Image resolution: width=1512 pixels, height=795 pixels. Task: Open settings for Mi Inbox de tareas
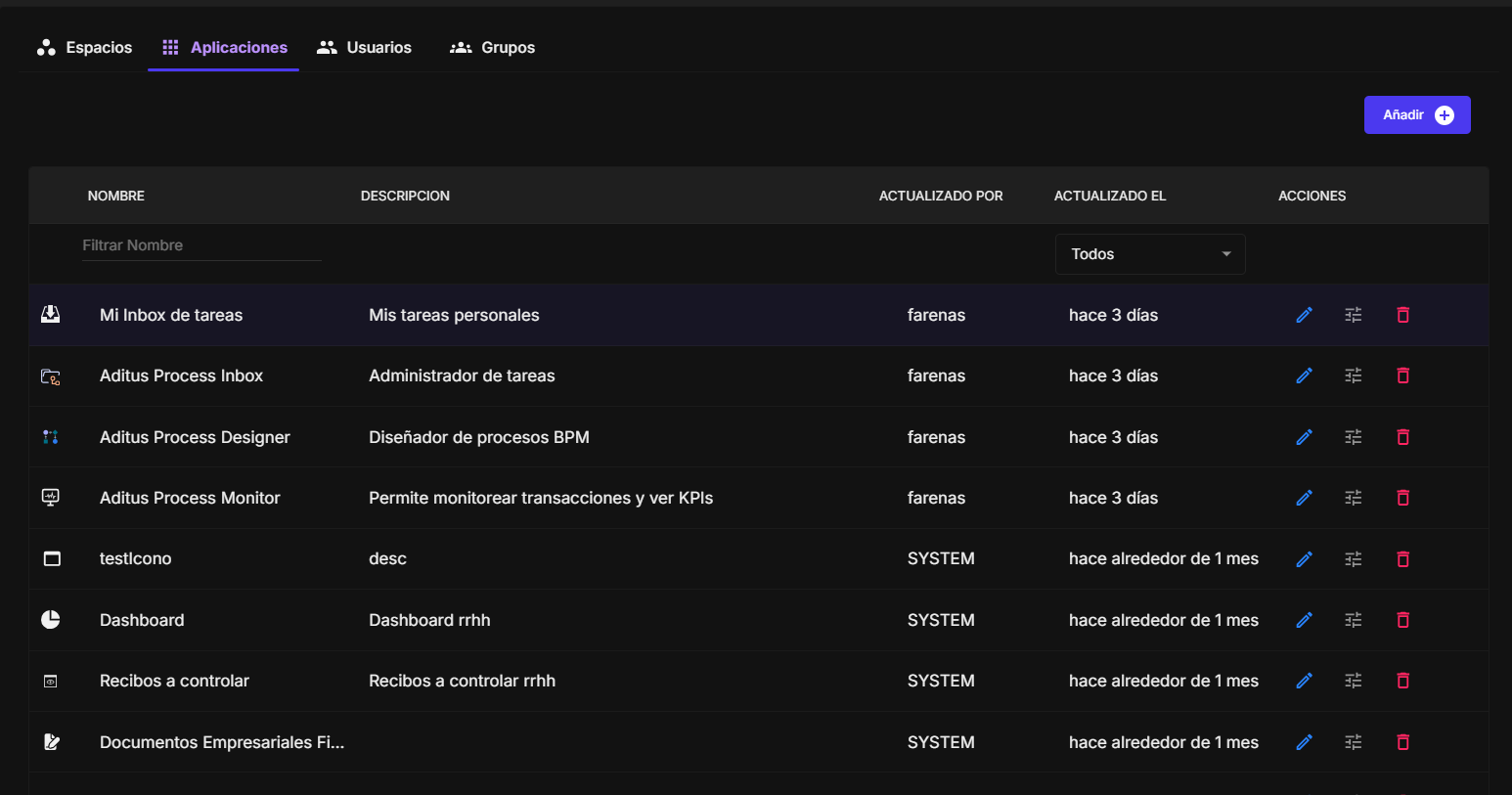1354,315
